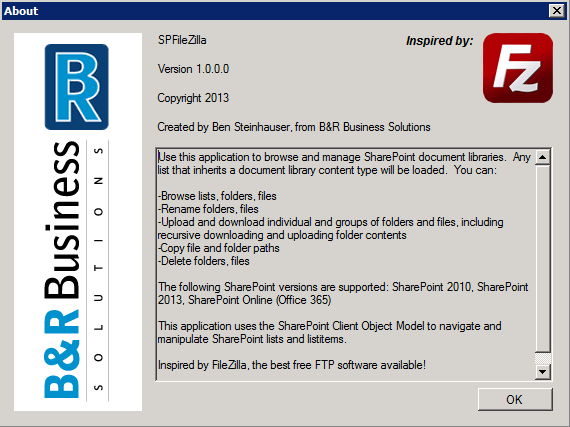Click the "SharePoint Client Object Model" sentence

tap(330, 326)
